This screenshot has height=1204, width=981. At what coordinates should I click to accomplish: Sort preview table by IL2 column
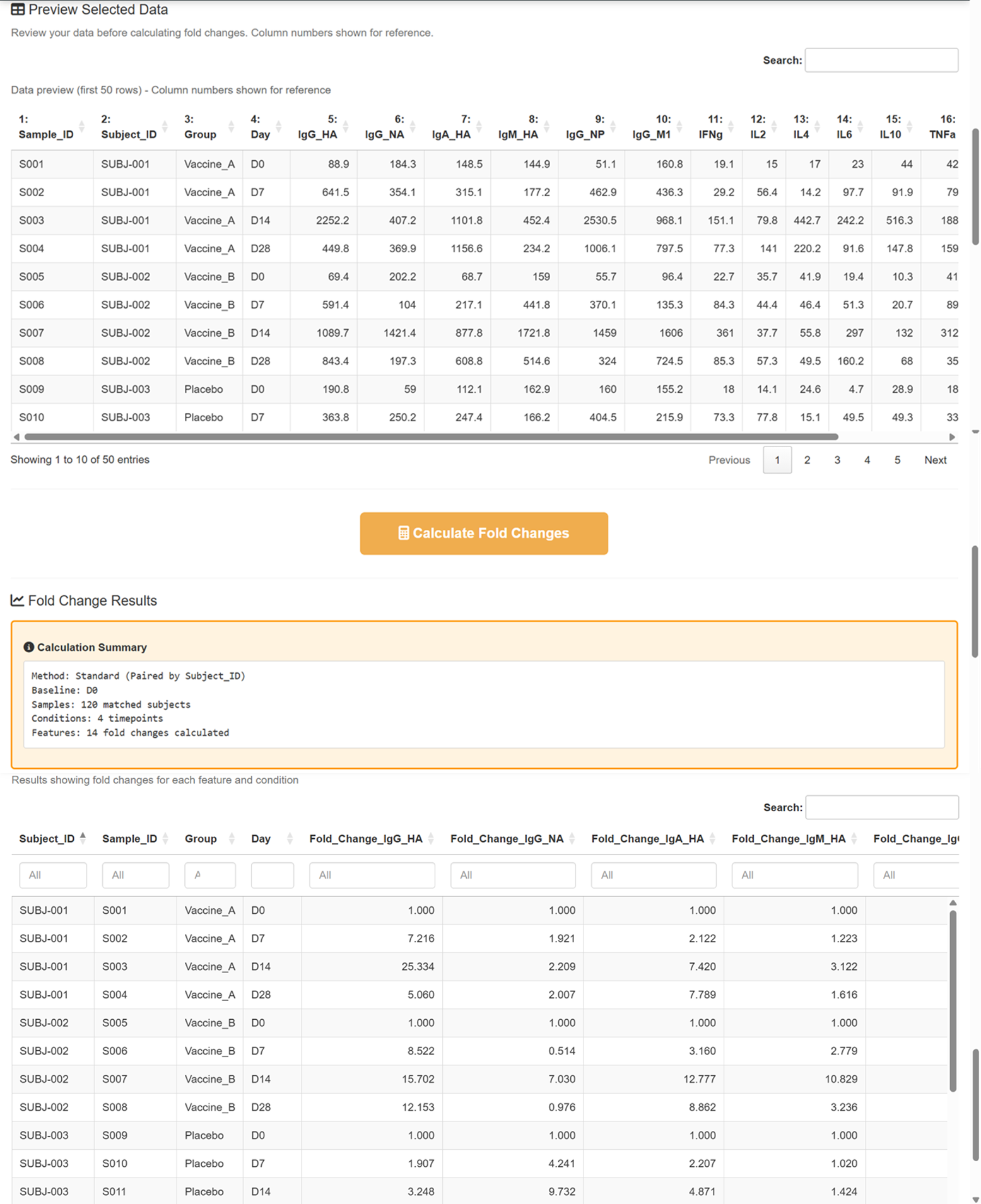tap(764, 127)
